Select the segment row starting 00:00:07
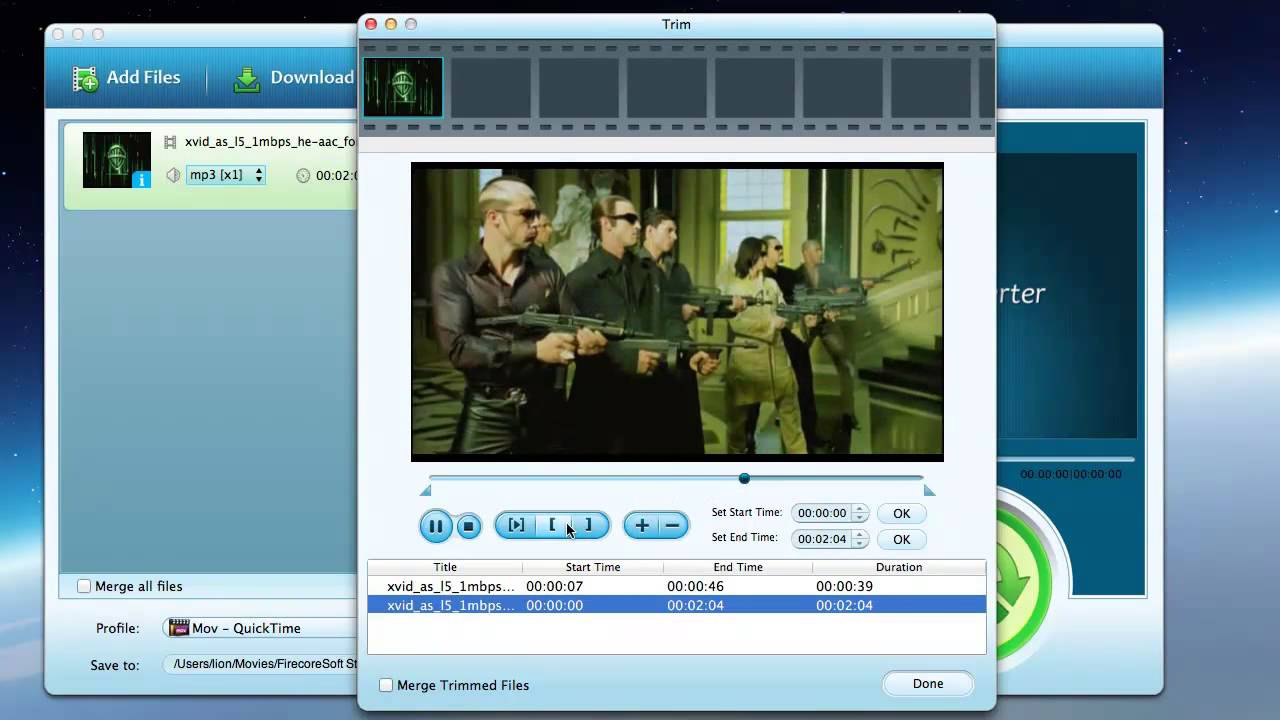The width and height of the screenshot is (1280, 720). pyautogui.click(x=677, y=586)
